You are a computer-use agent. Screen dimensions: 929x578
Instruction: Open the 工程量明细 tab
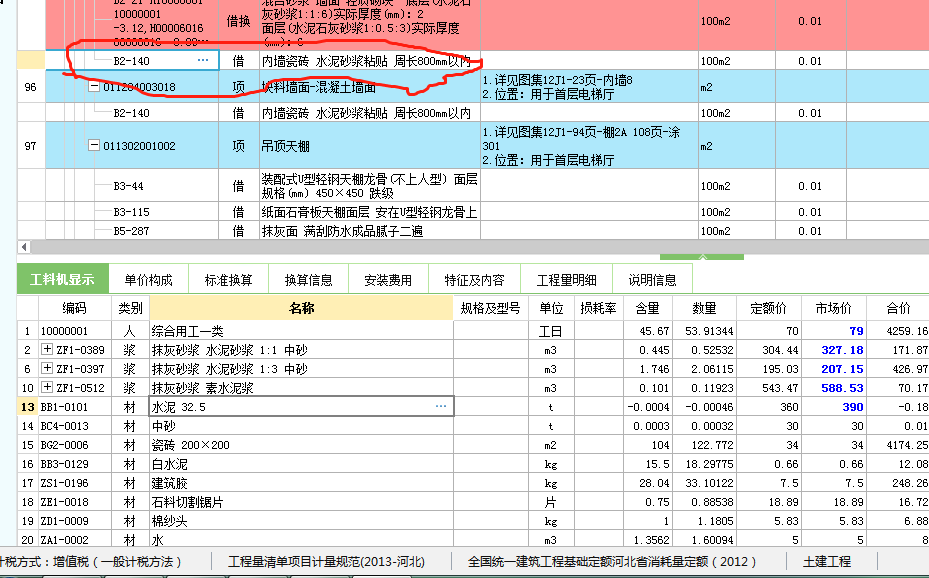[566, 280]
